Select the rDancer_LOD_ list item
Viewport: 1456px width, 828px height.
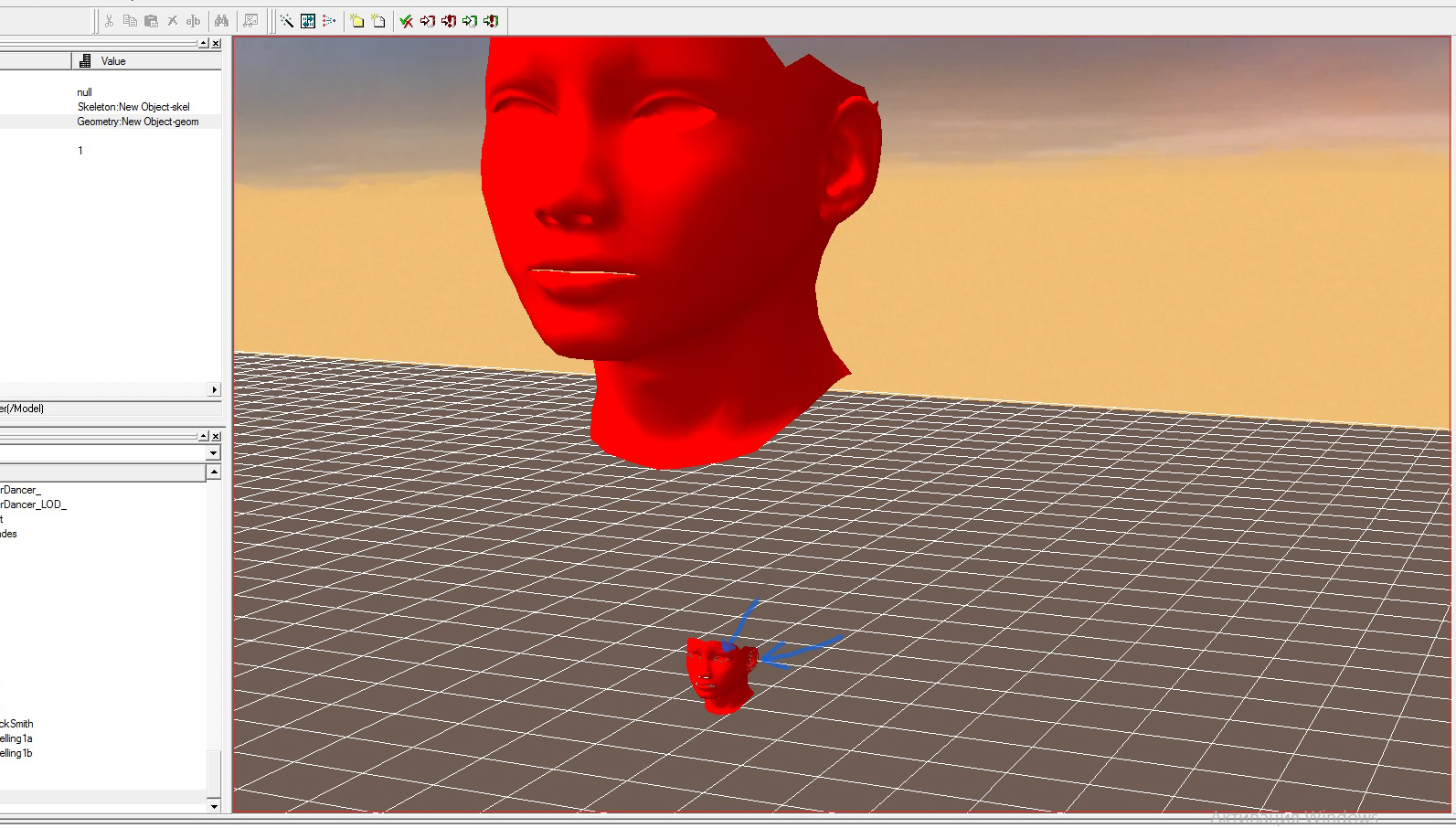click(x=33, y=504)
